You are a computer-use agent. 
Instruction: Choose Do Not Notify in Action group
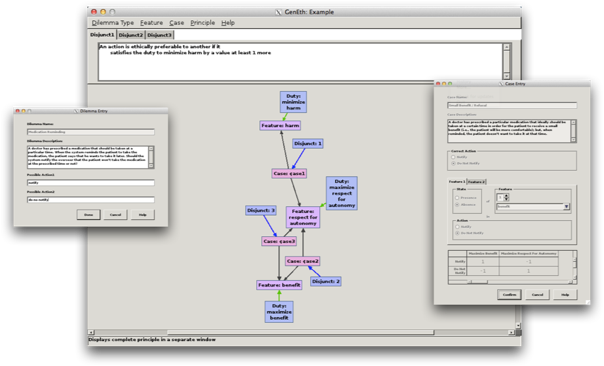(458, 233)
